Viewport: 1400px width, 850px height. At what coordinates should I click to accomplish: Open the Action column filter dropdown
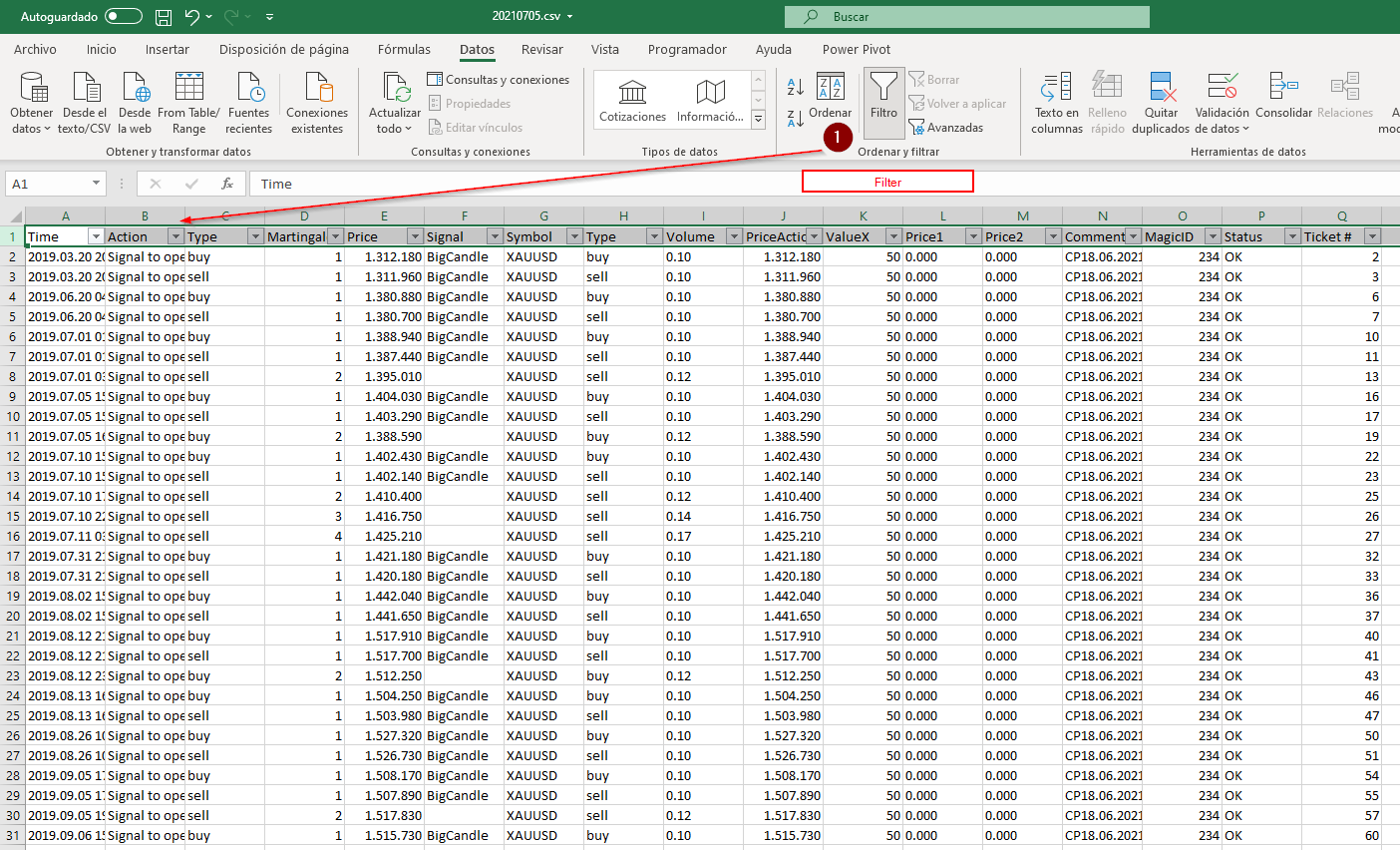click(175, 236)
